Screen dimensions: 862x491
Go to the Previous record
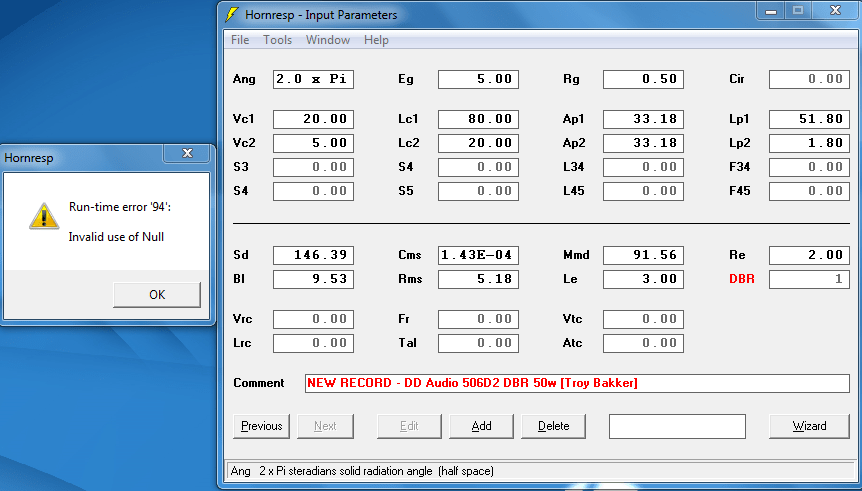point(261,426)
